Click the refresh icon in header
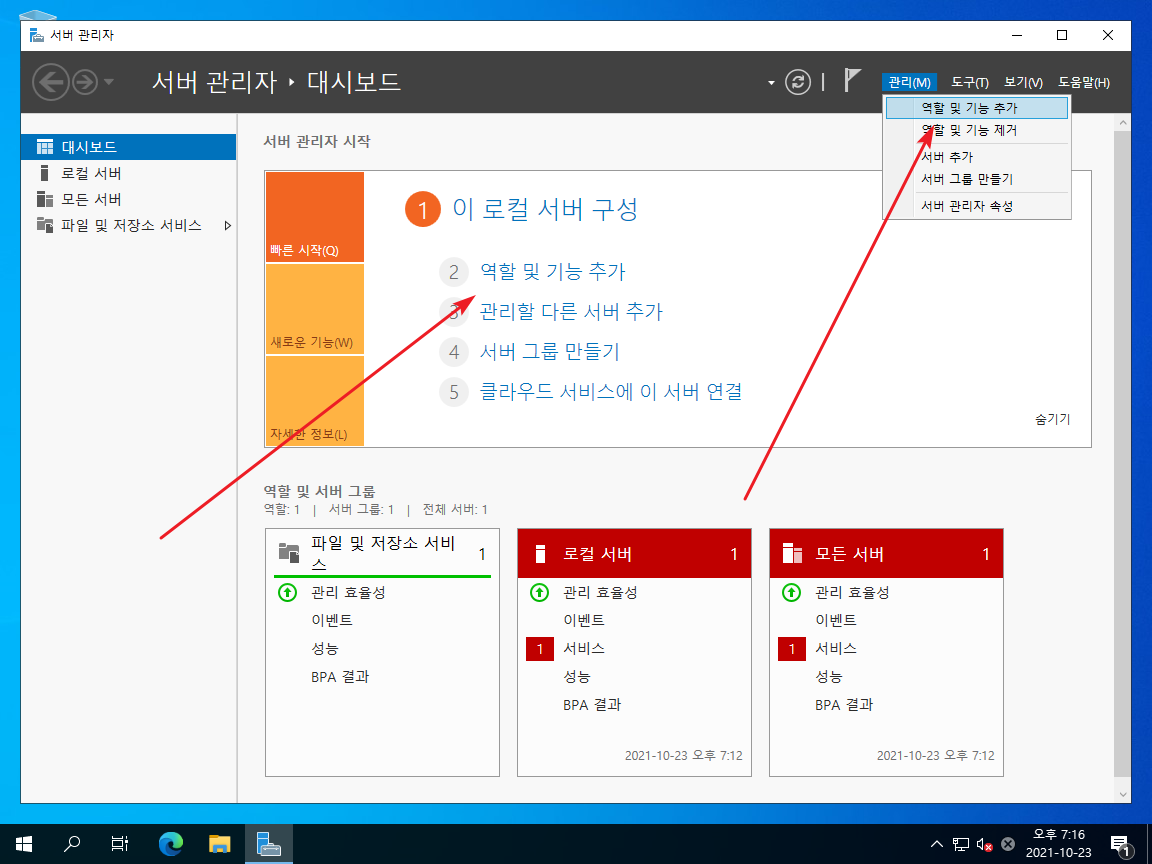The height and width of the screenshot is (864, 1152). coord(798,82)
